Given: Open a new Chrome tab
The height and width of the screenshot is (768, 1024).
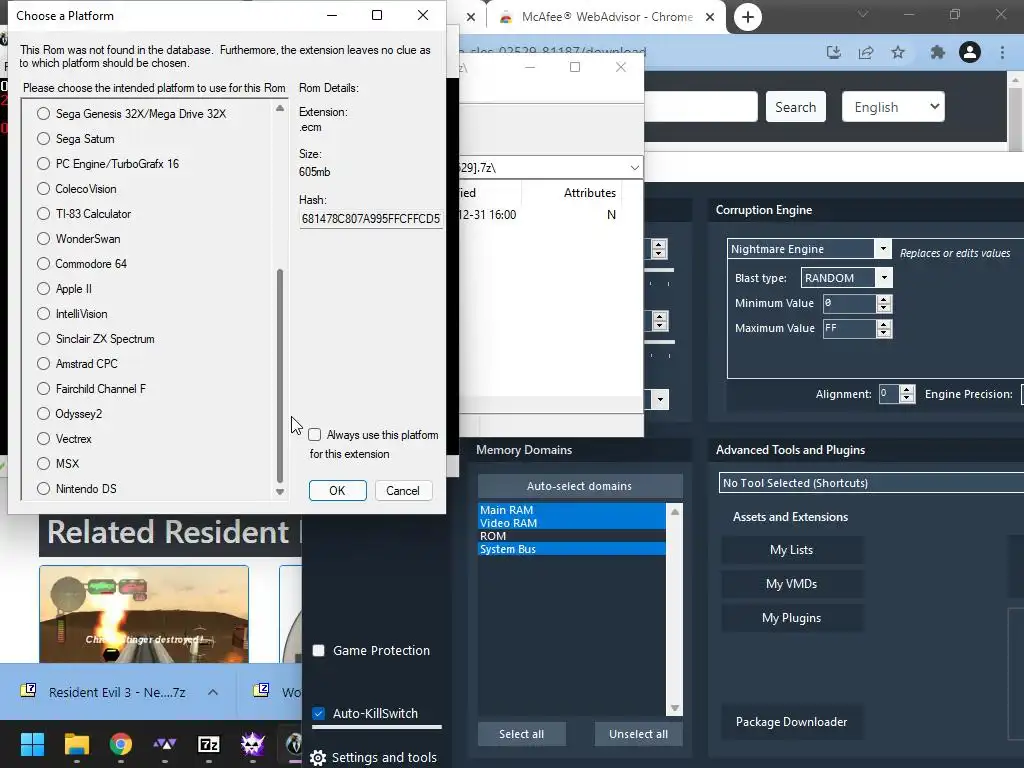Looking at the screenshot, I should (748, 17).
